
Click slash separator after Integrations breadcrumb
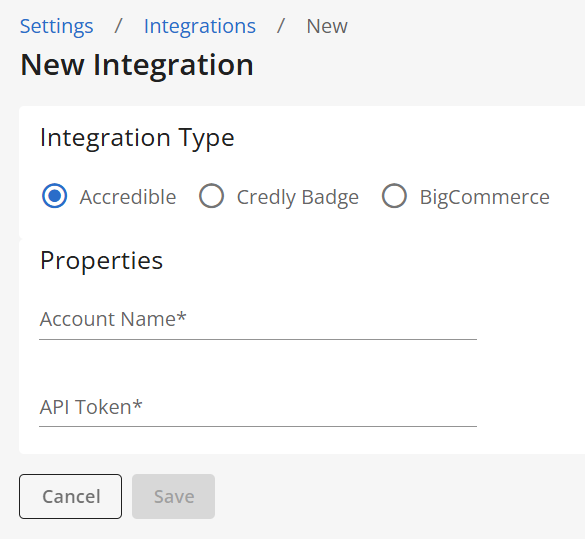pos(281,26)
